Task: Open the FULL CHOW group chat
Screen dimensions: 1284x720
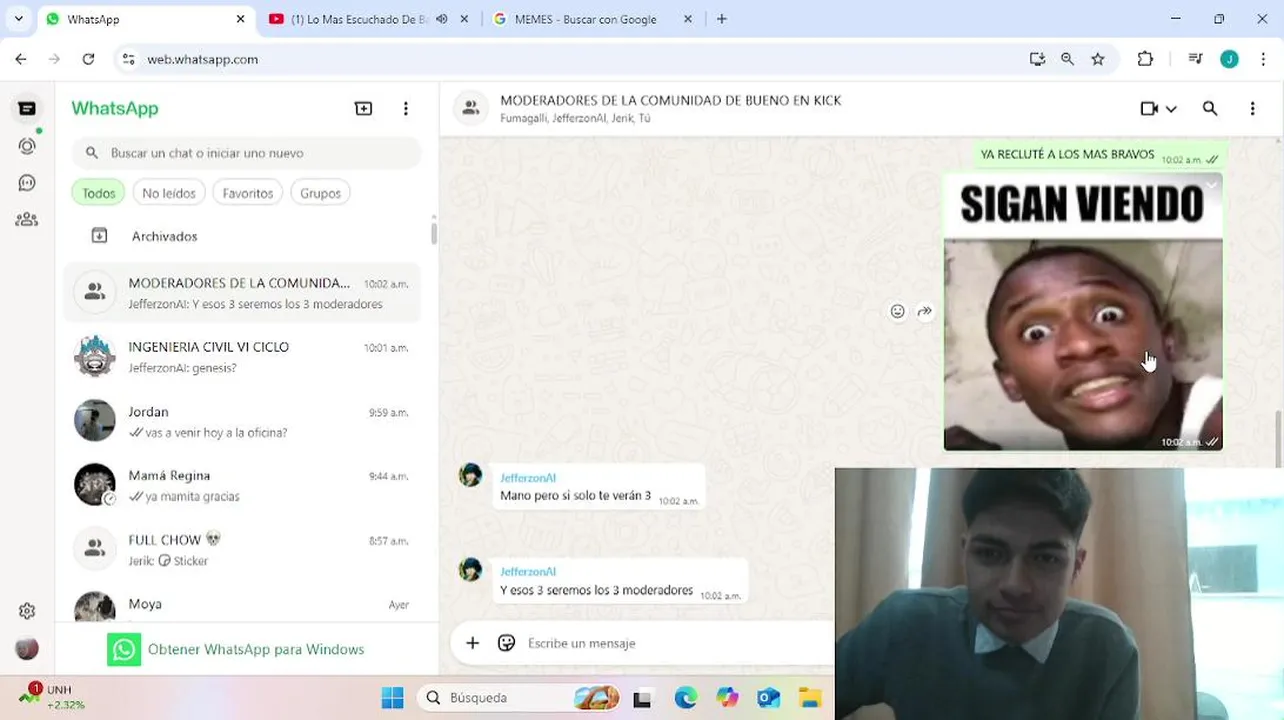Action: (x=242, y=549)
